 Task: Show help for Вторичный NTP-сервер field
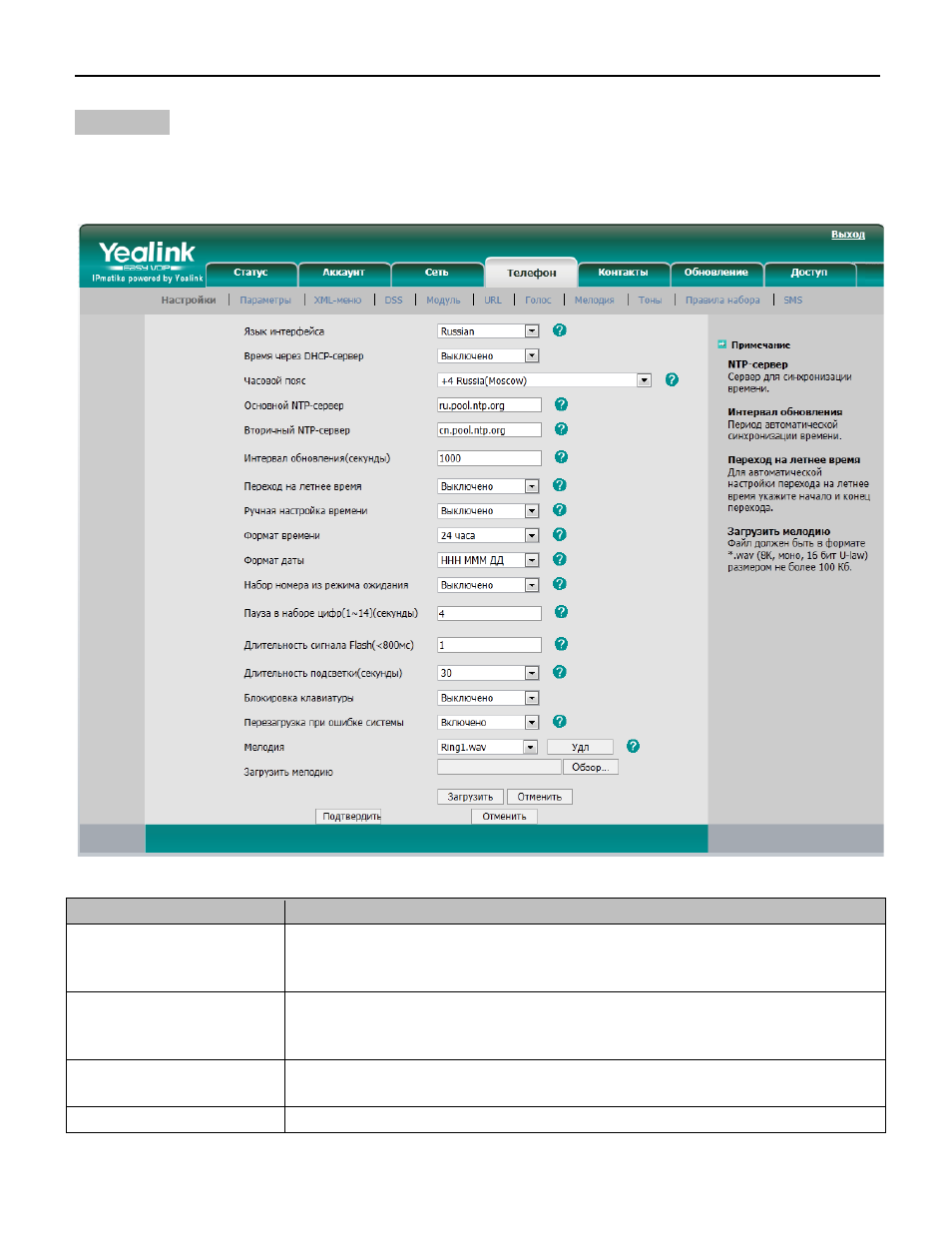[x=561, y=429]
